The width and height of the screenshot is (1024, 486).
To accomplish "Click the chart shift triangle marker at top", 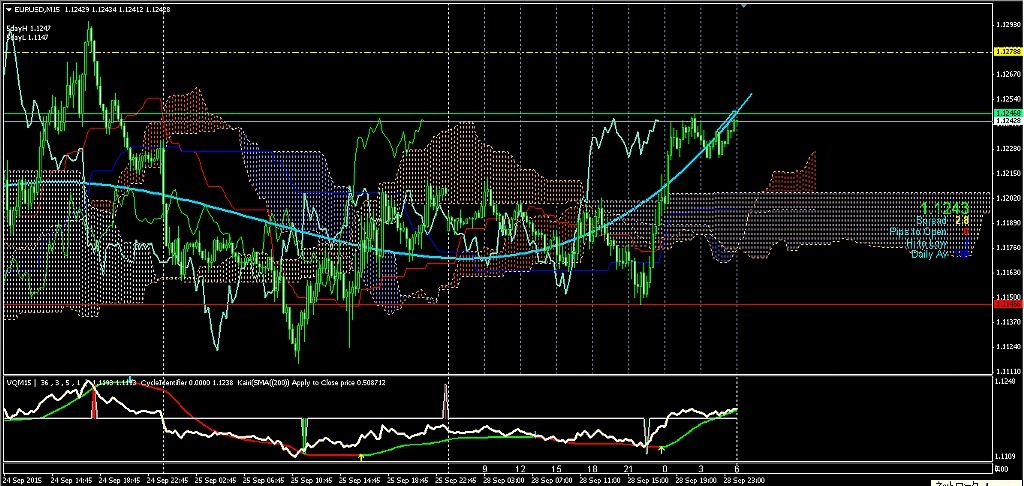I will [744, 5].
